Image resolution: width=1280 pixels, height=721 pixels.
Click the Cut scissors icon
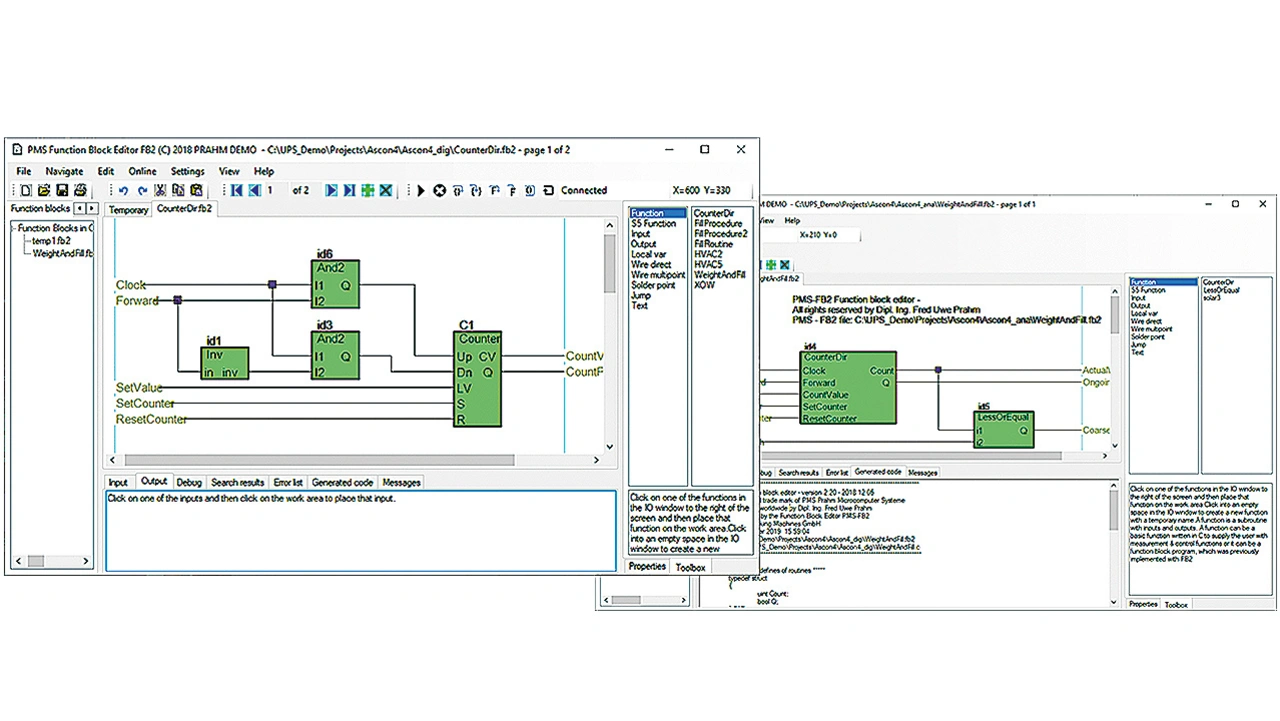pos(160,190)
